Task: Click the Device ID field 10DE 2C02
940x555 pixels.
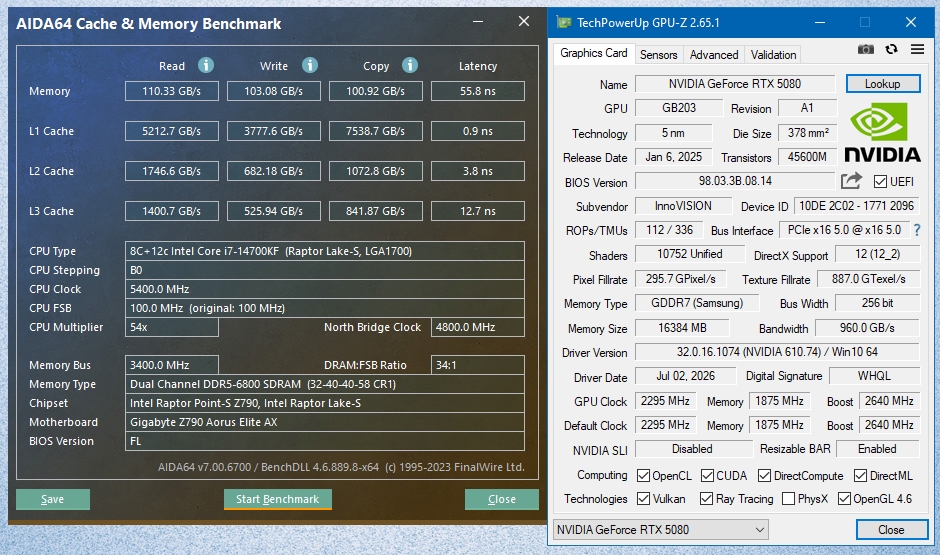Action: [857, 206]
